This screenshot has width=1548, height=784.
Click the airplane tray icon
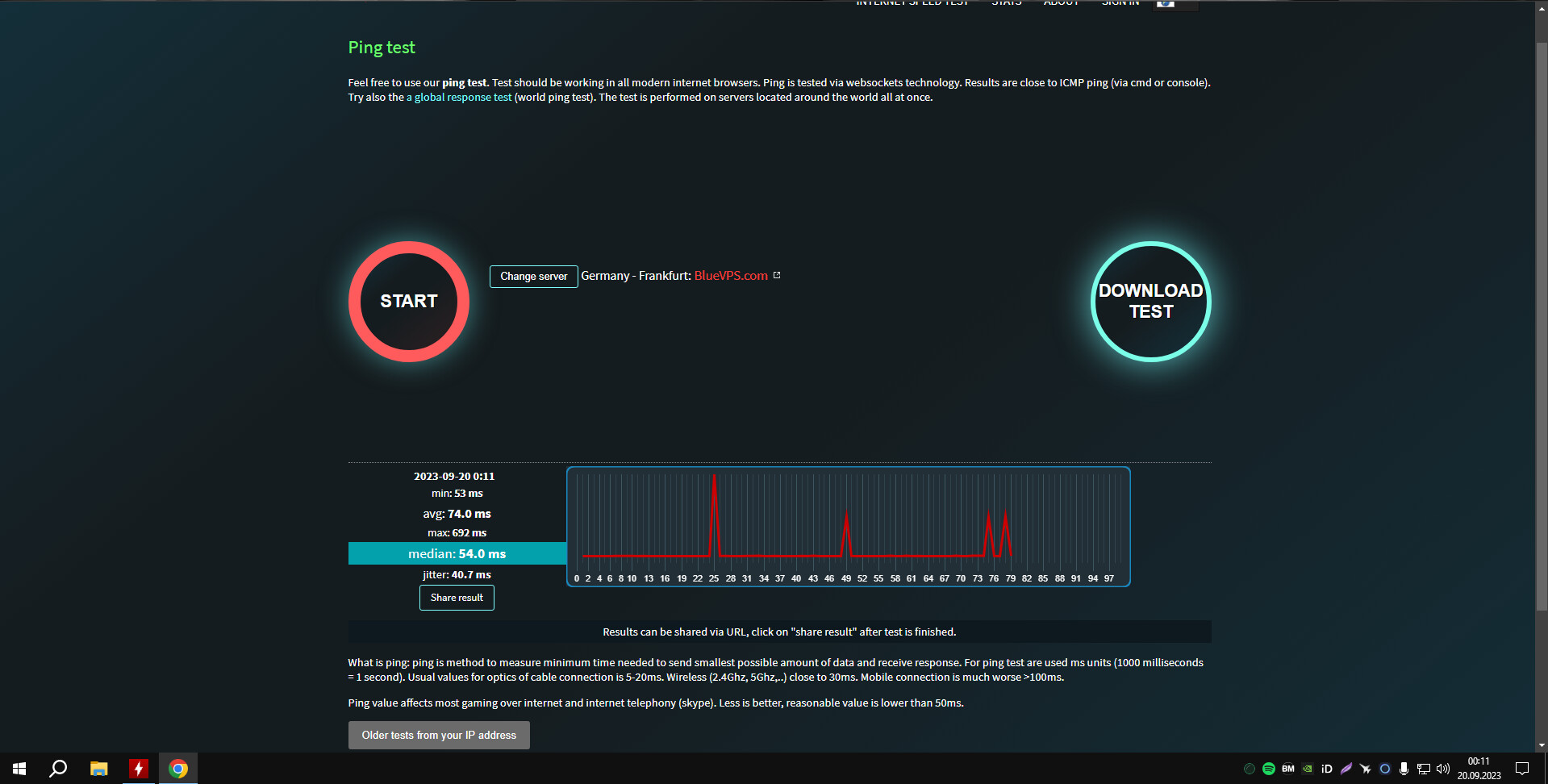(x=1366, y=769)
